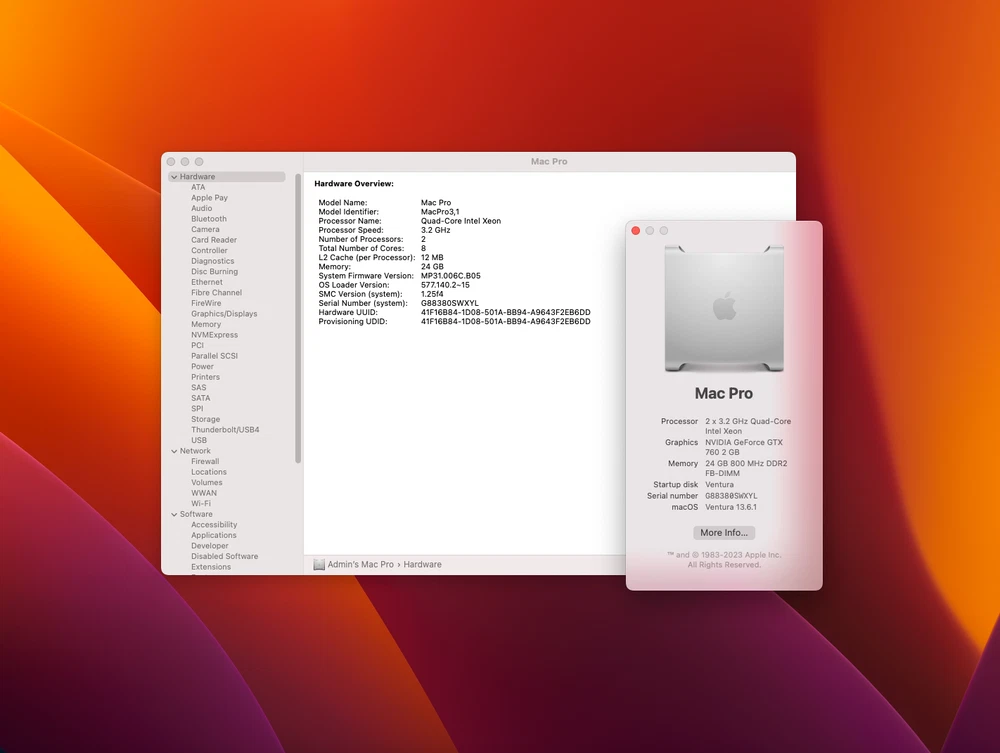1000x753 pixels.
Task: Select Power in sidebar
Action: [202, 366]
